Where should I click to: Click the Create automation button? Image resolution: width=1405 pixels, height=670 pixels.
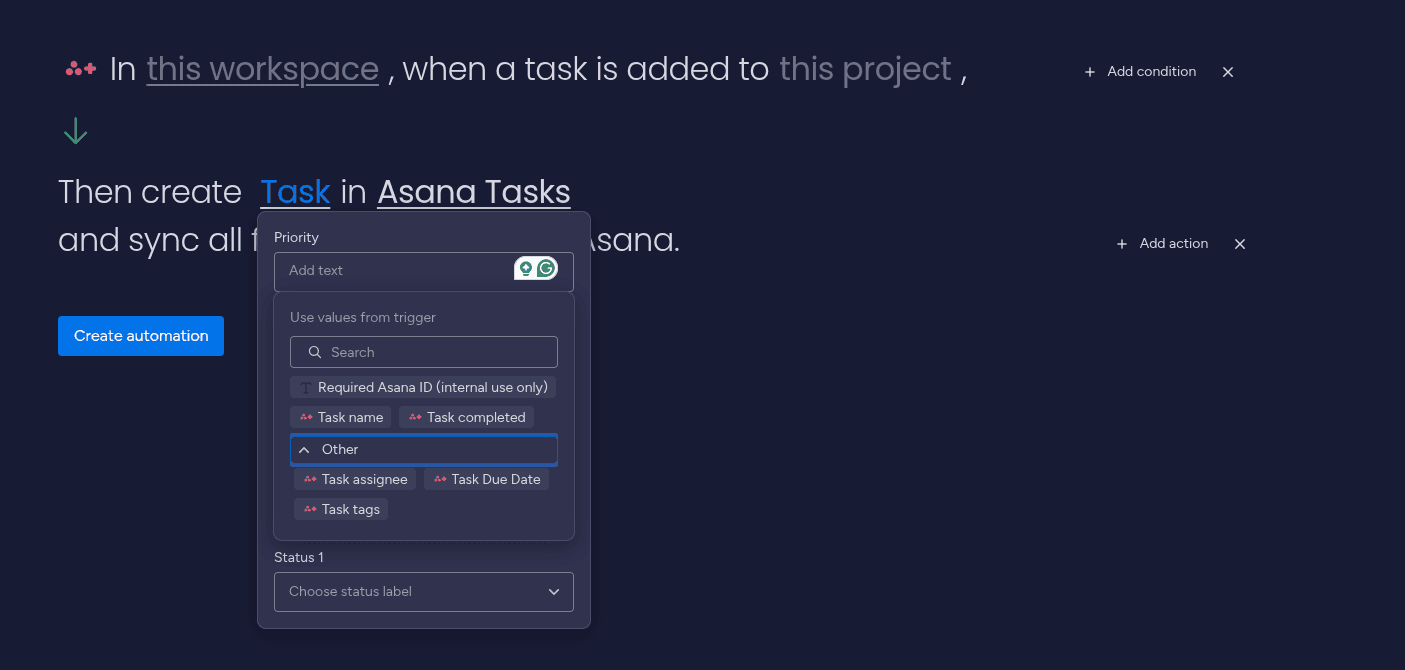tap(140, 336)
